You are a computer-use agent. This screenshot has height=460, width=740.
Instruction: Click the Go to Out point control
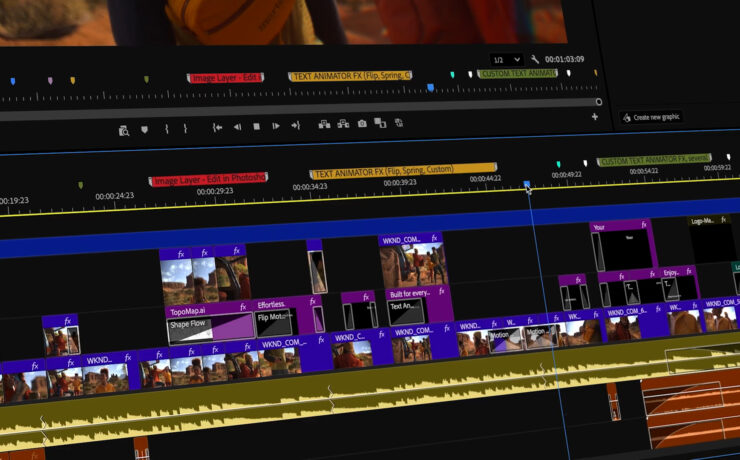(295, 125)
